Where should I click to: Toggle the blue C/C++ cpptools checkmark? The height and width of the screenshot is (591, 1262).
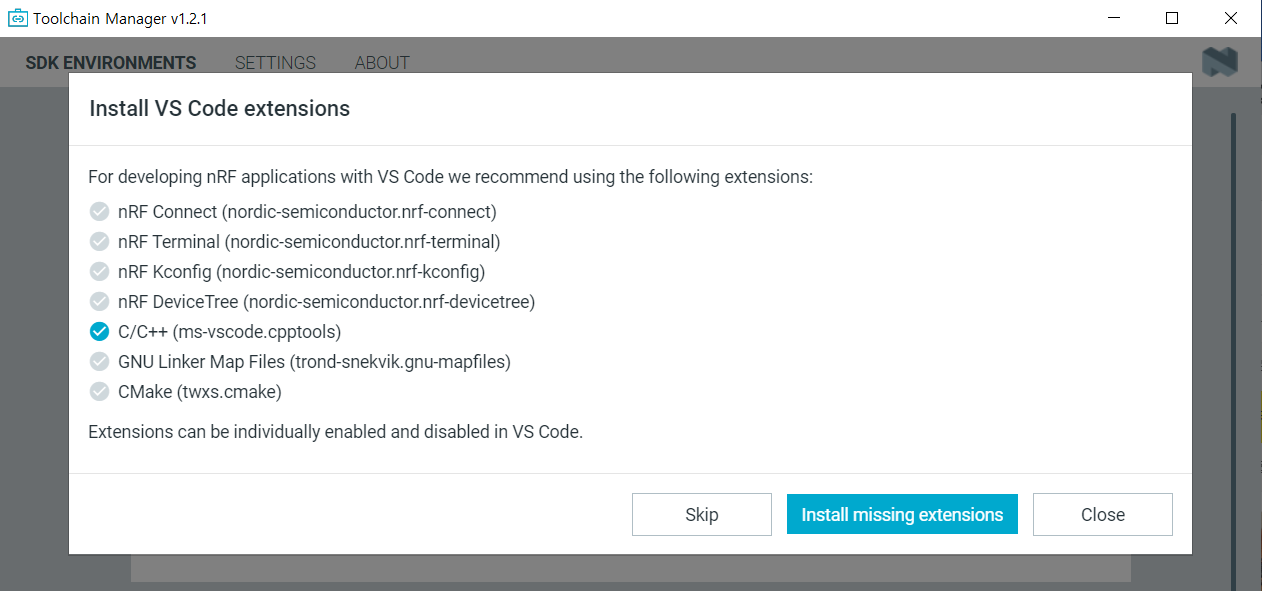click(x=99, y=332)
